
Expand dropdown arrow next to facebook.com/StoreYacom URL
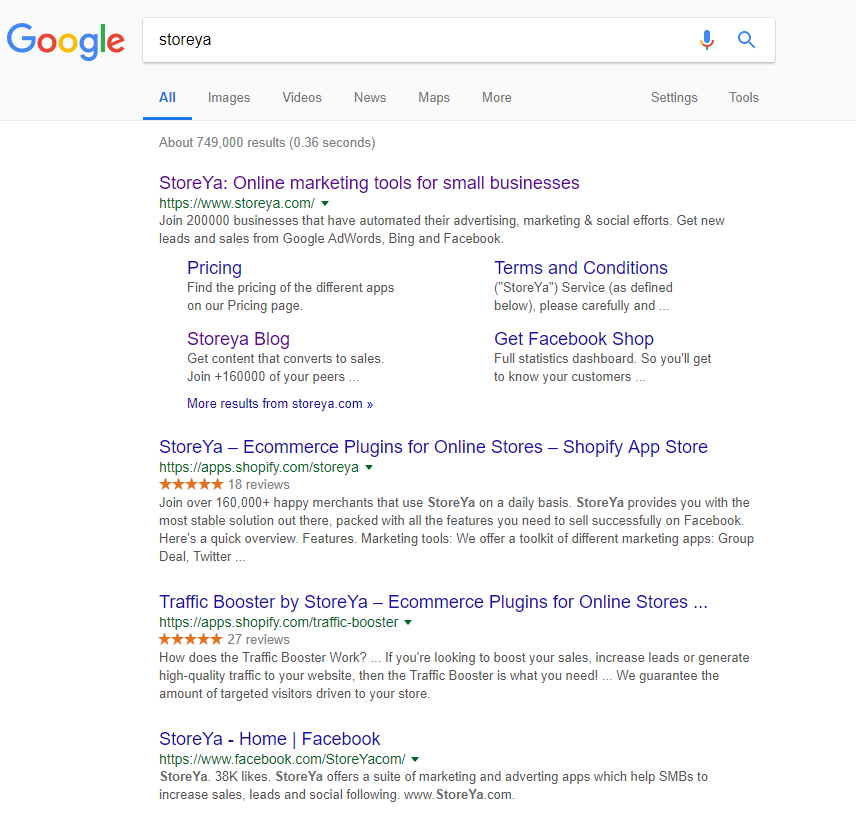(x=415, y=759)
